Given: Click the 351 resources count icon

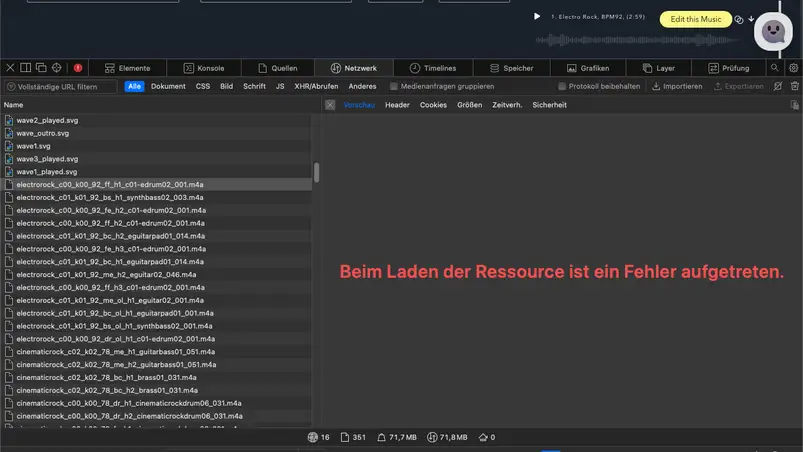Looking at the screenshot, I should [x=345, y=437].
